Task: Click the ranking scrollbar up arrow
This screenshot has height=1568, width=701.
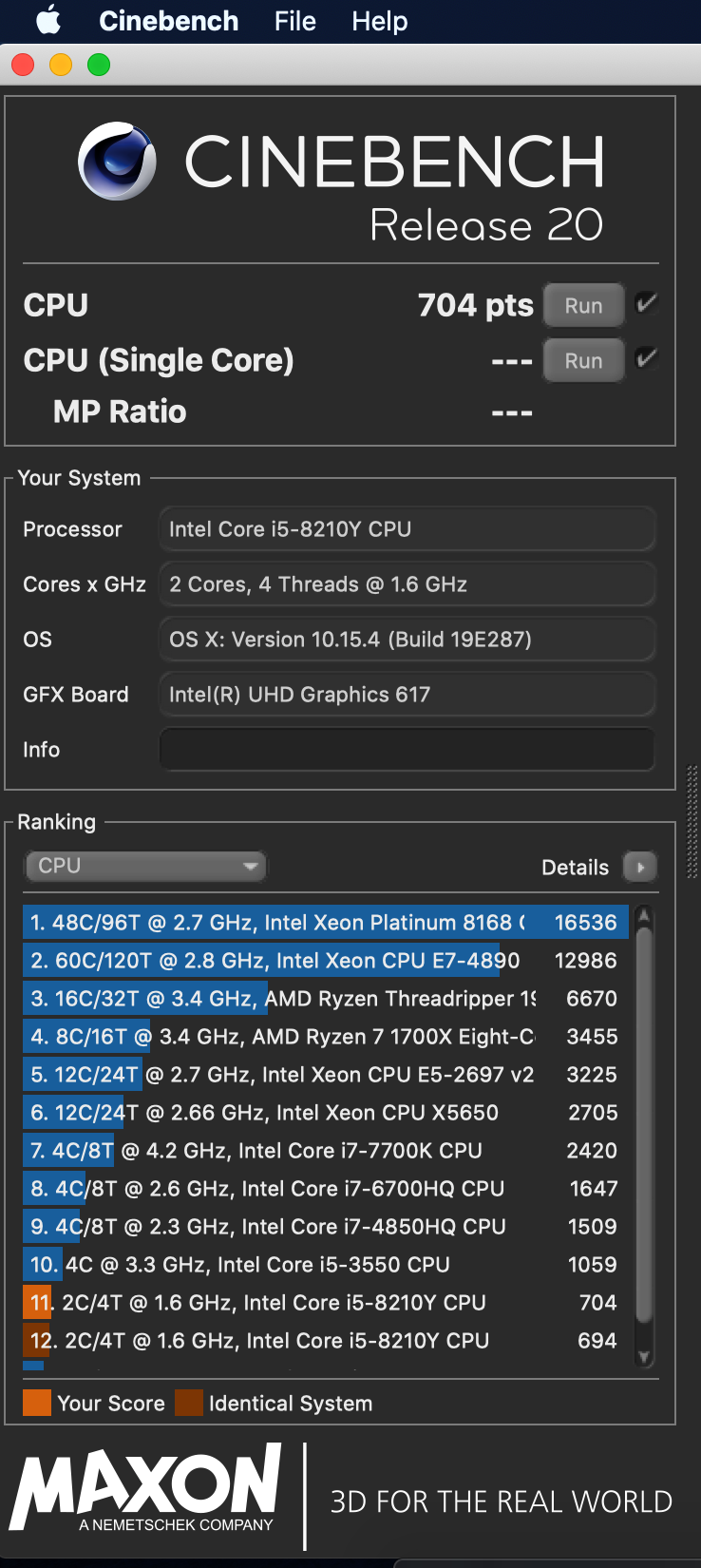Action: (x=644, y=915)
